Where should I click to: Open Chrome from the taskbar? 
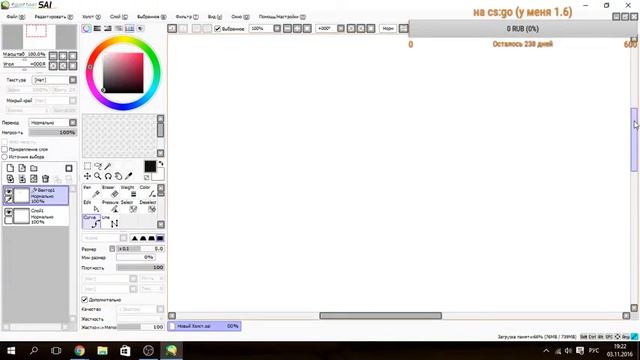coord(80,351)
